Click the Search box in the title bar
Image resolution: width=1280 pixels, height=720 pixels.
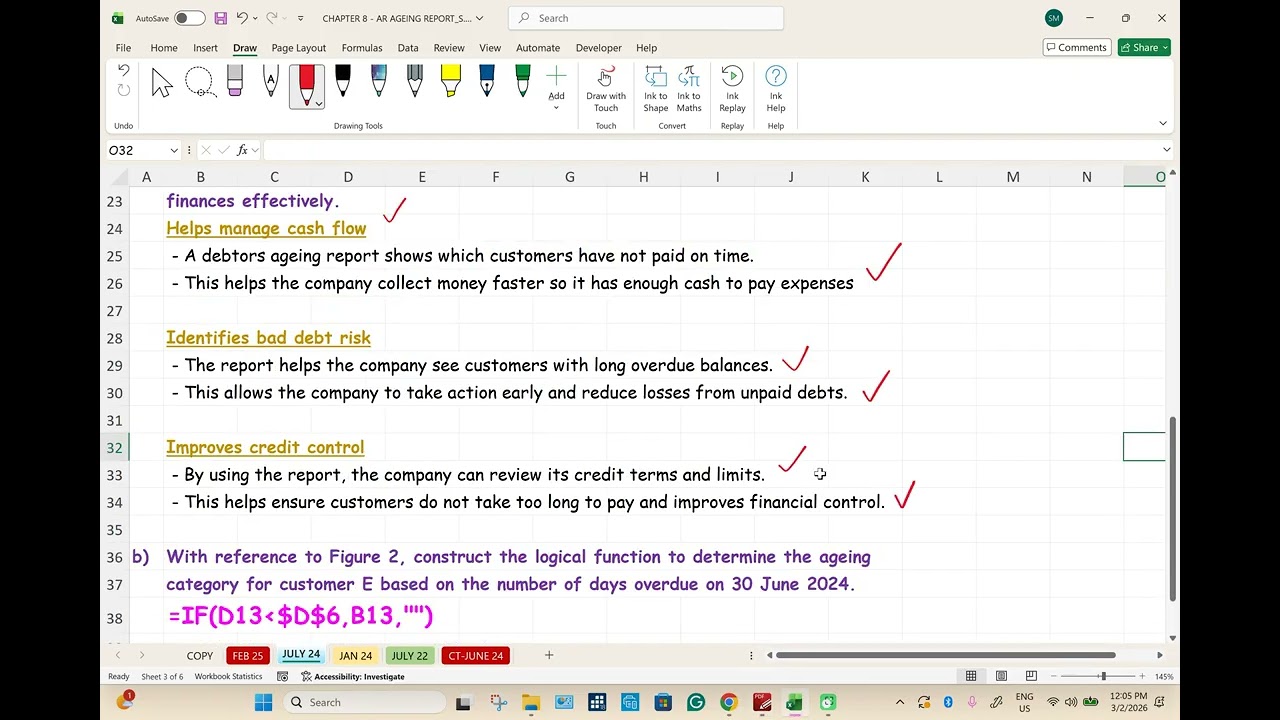pyautogui.click(x=646, y=18)
